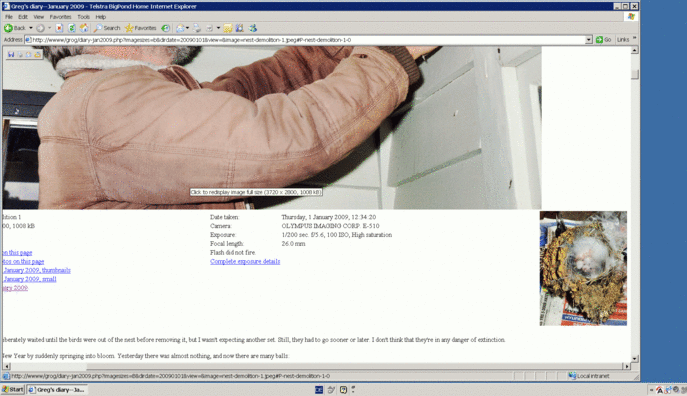Viewport: 687px width, 396px height.
Task: Click in the Address bar URL field
Action: pyautogui.click(x=305, y=39)
